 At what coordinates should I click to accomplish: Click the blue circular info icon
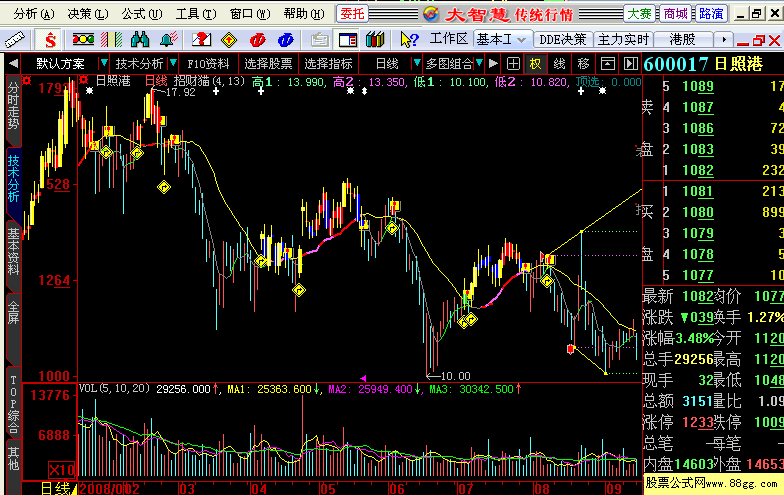(286, 40)
